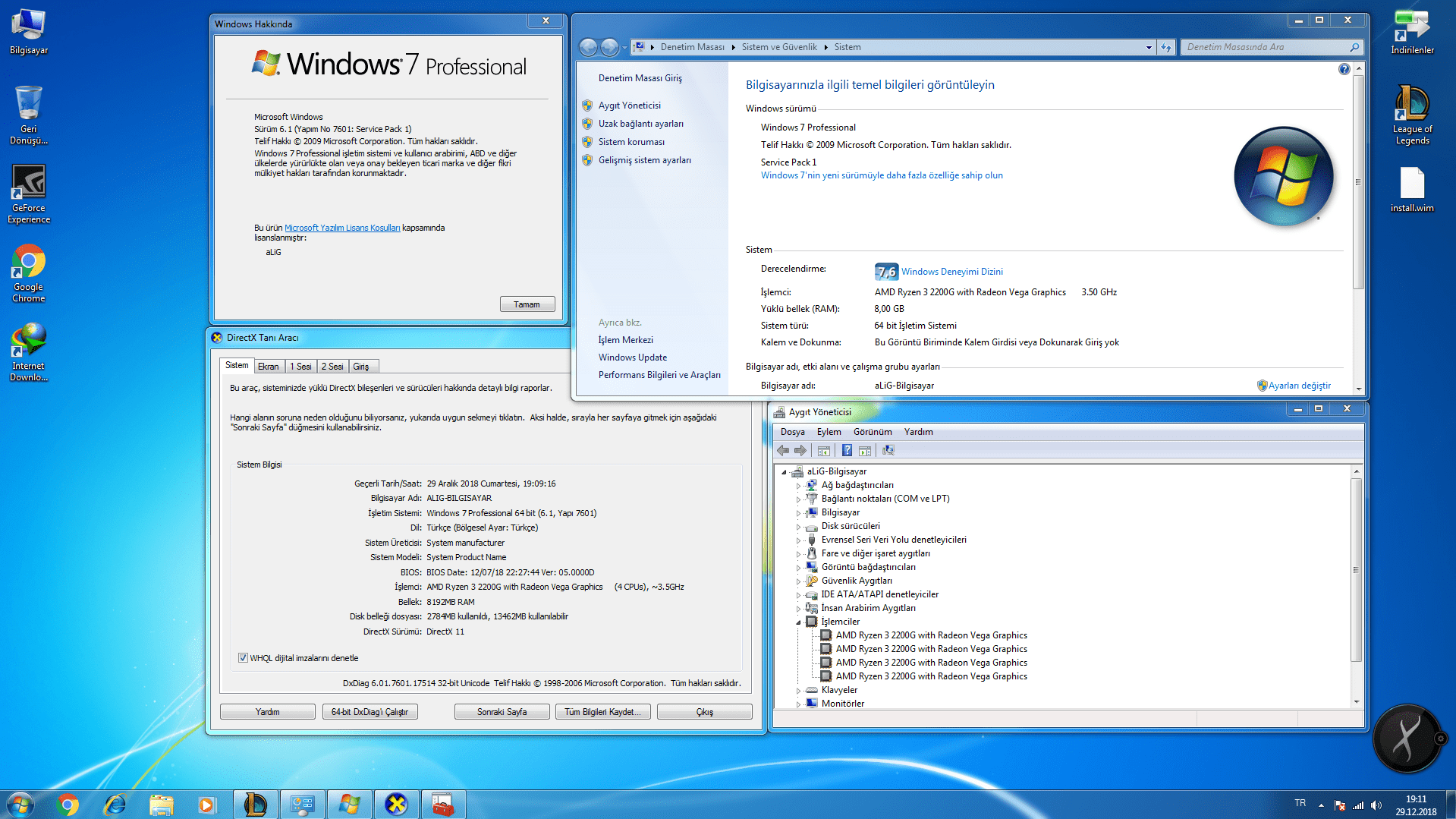Open the Geri Dönüşüm recycle bin icon

[x=29, y=114]
